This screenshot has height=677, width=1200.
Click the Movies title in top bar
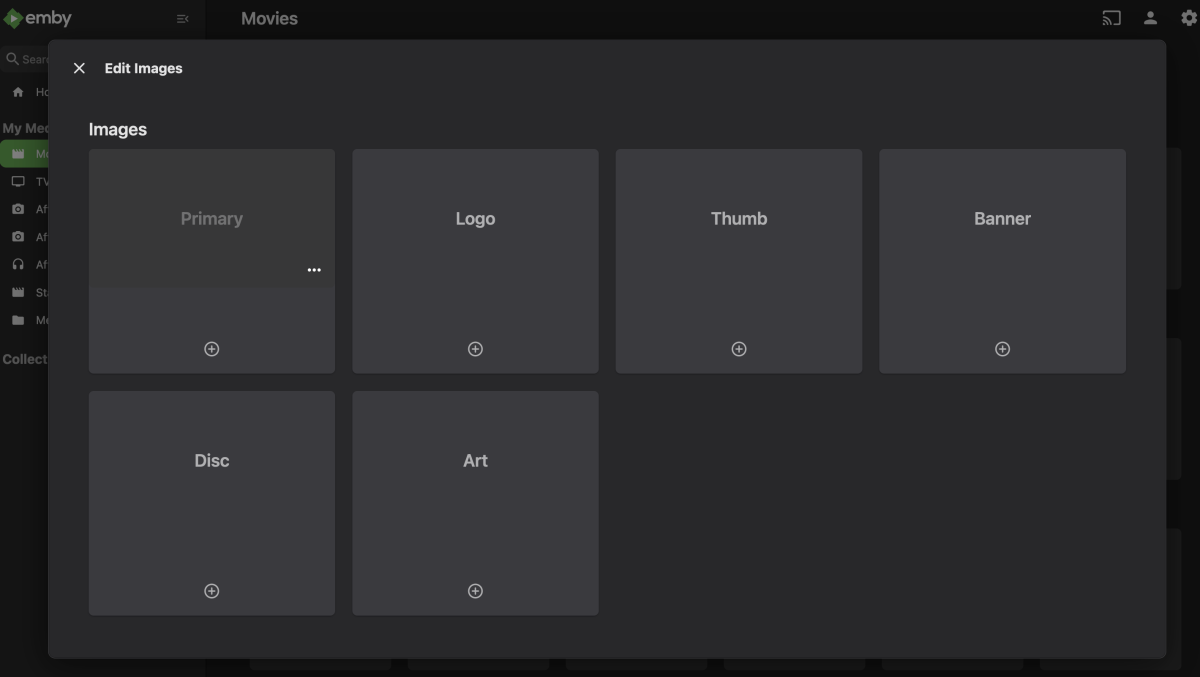(x=268, y=18)
